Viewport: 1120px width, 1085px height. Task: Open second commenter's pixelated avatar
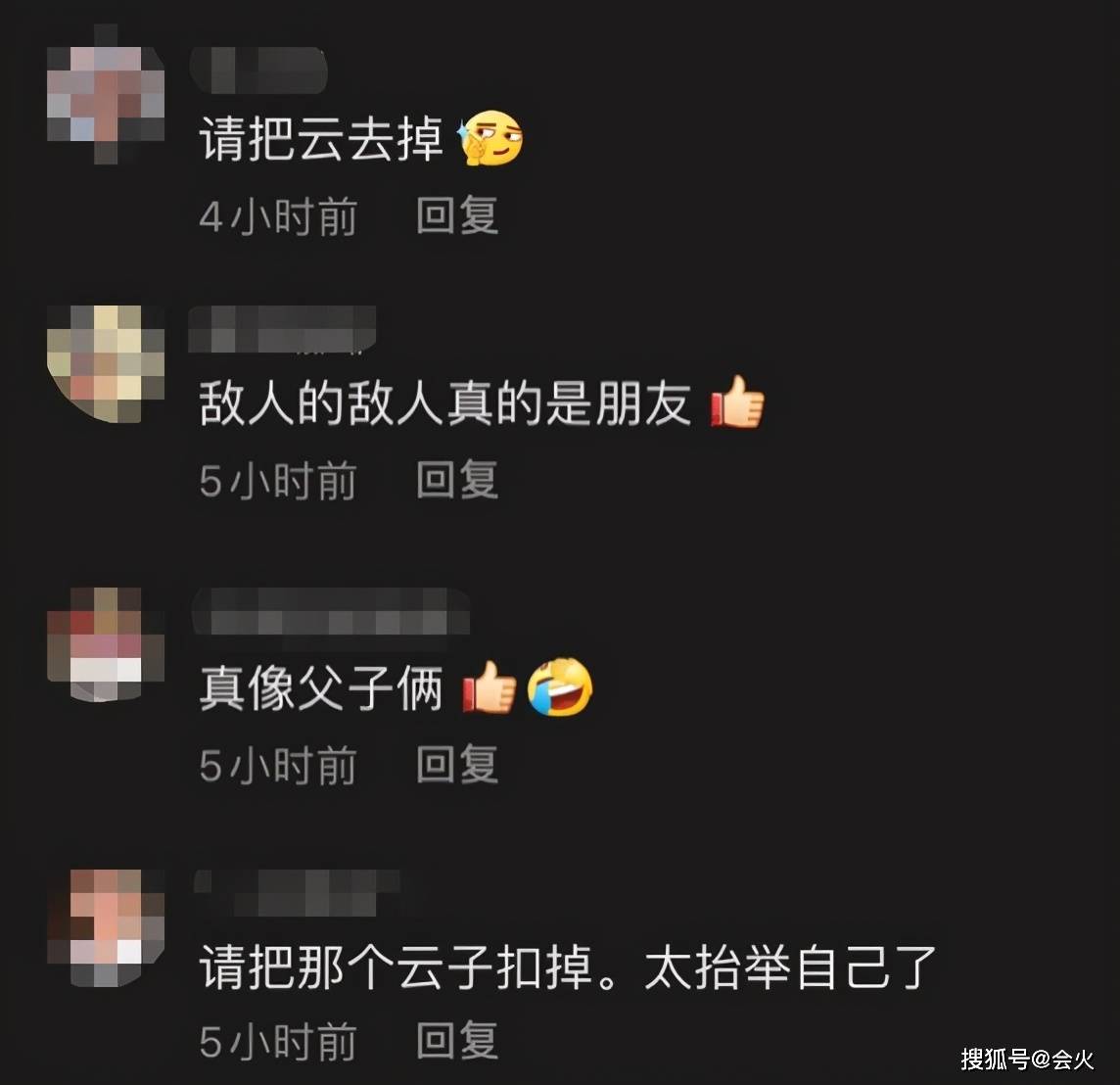[x=106, y=363]
